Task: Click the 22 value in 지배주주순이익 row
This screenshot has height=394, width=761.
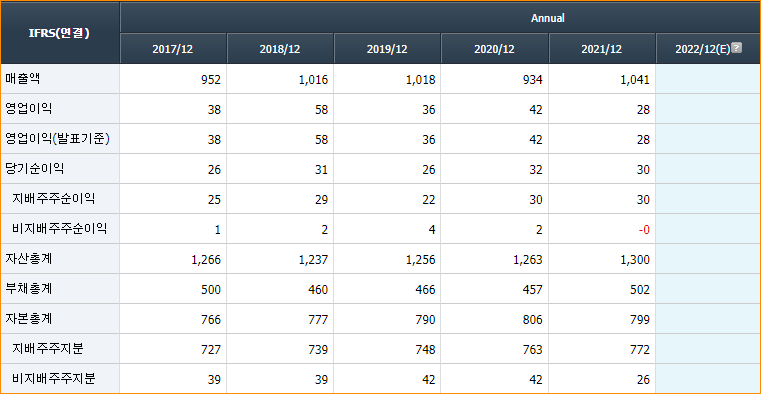Action: coord(429,200)
